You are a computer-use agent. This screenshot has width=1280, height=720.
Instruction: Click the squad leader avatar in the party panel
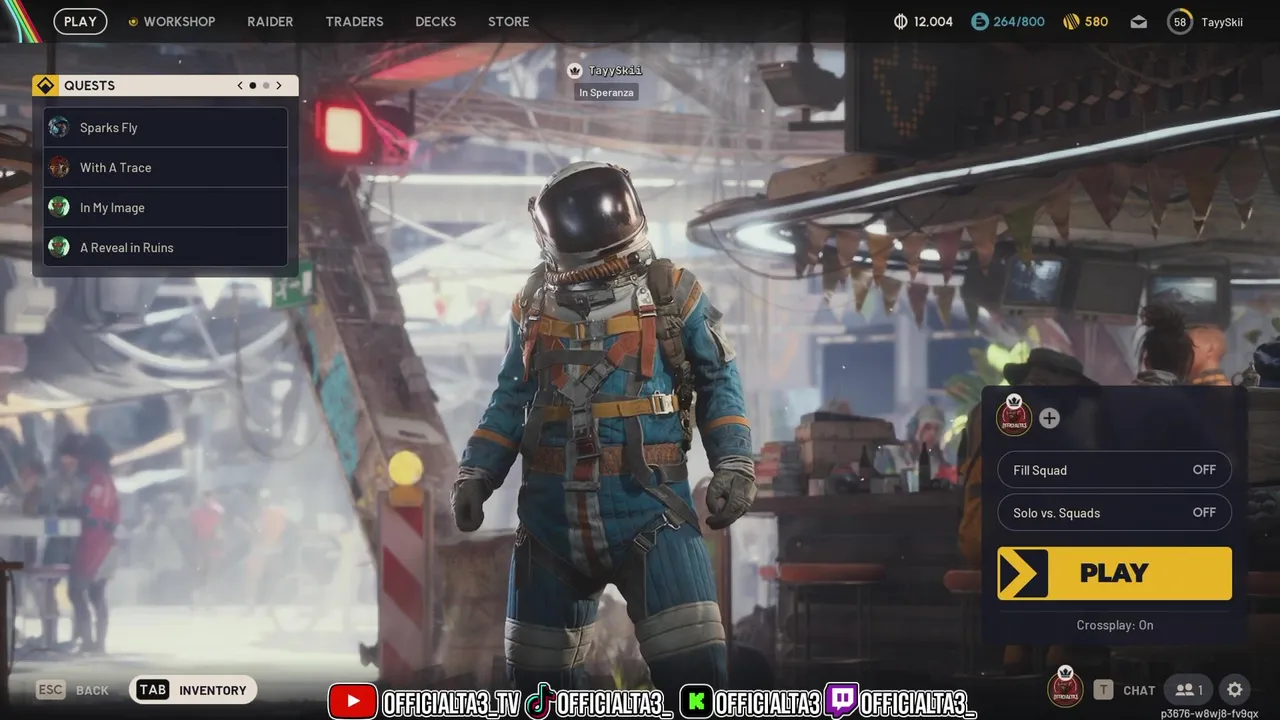click(x=1014, y=415)
